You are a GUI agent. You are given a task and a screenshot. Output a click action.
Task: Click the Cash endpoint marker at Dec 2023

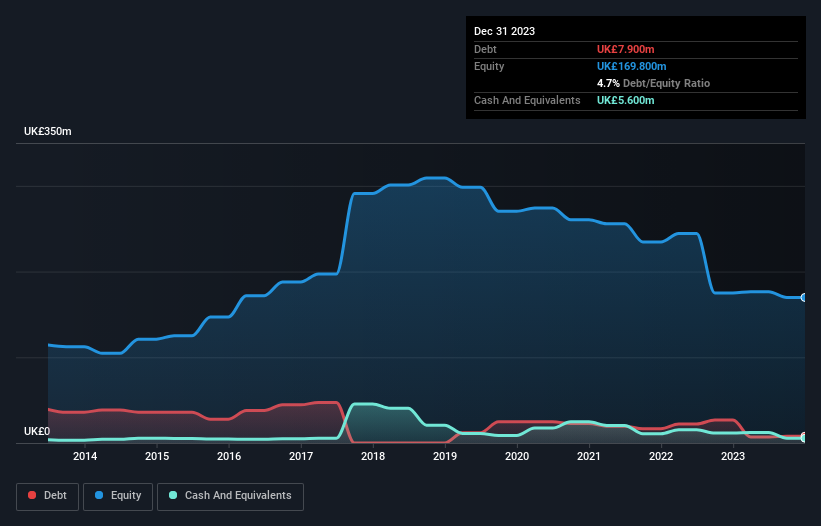(804, 438)
